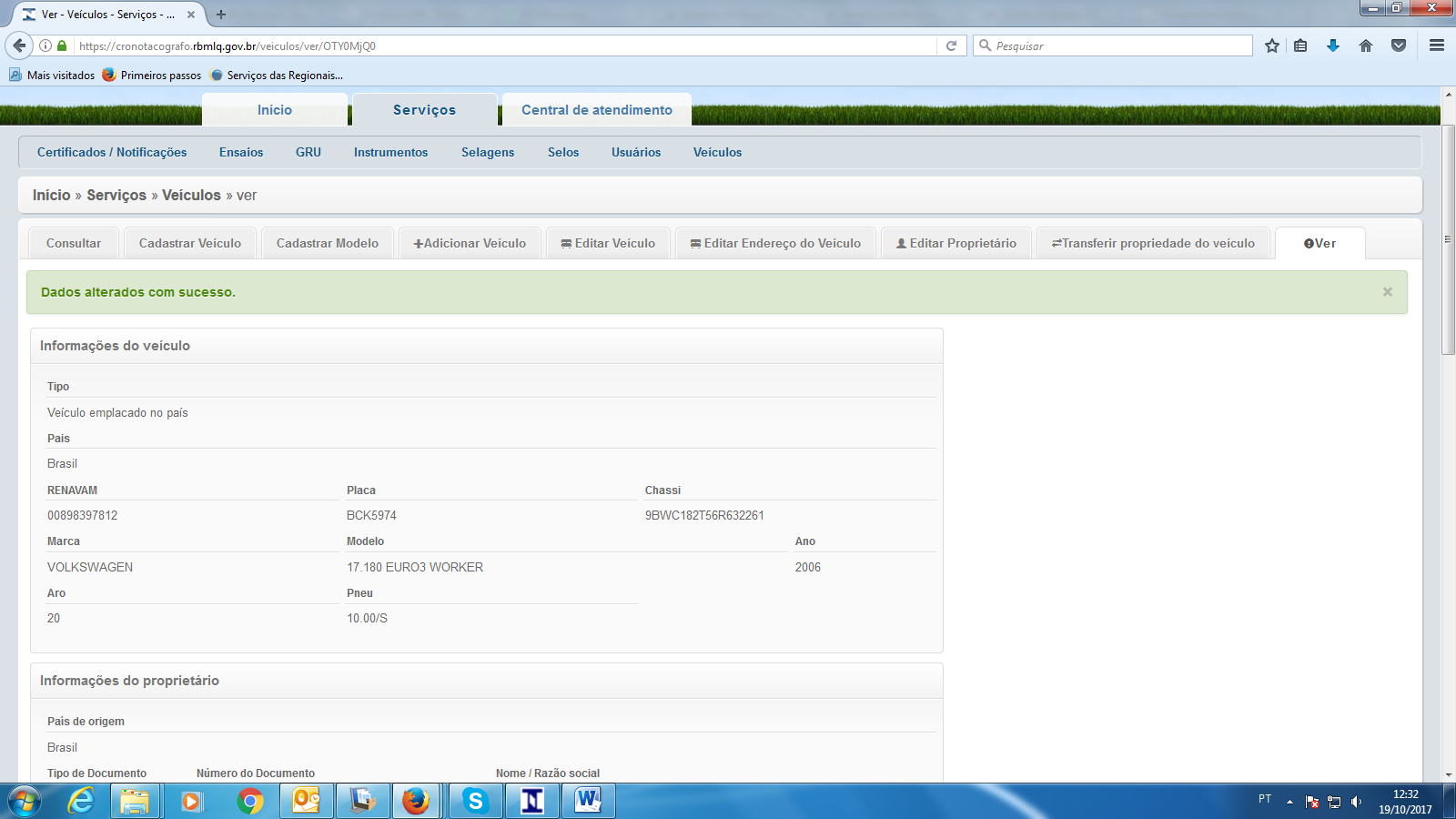Bookmark this page using the star icon
This screenshot has height=819, width=1456.
pyautogui.click(x=1271, y=45)
